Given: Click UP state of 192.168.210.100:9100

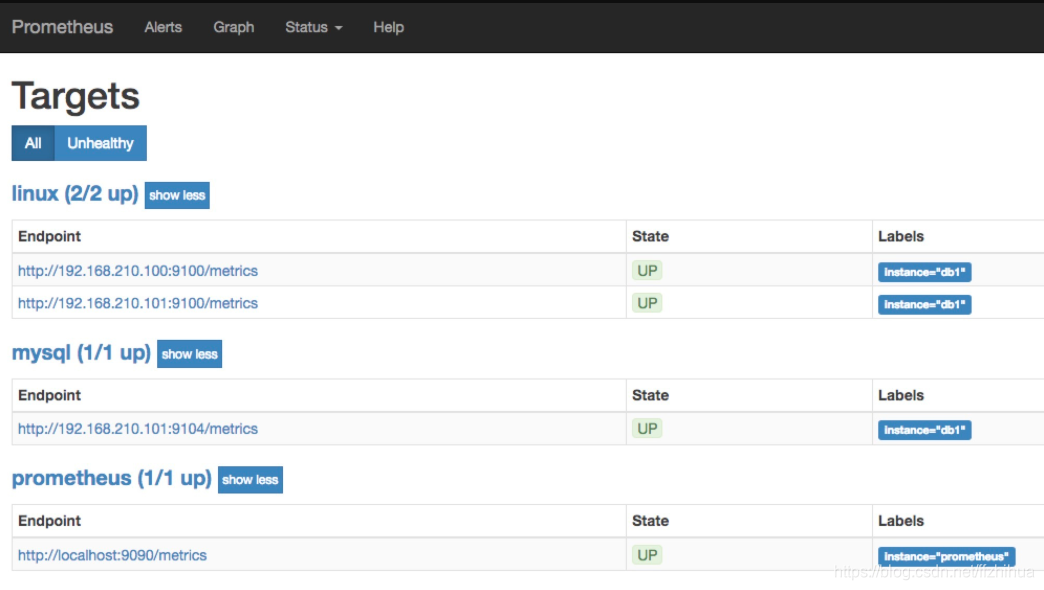Looking at the screenshot, I should [647, 271].
